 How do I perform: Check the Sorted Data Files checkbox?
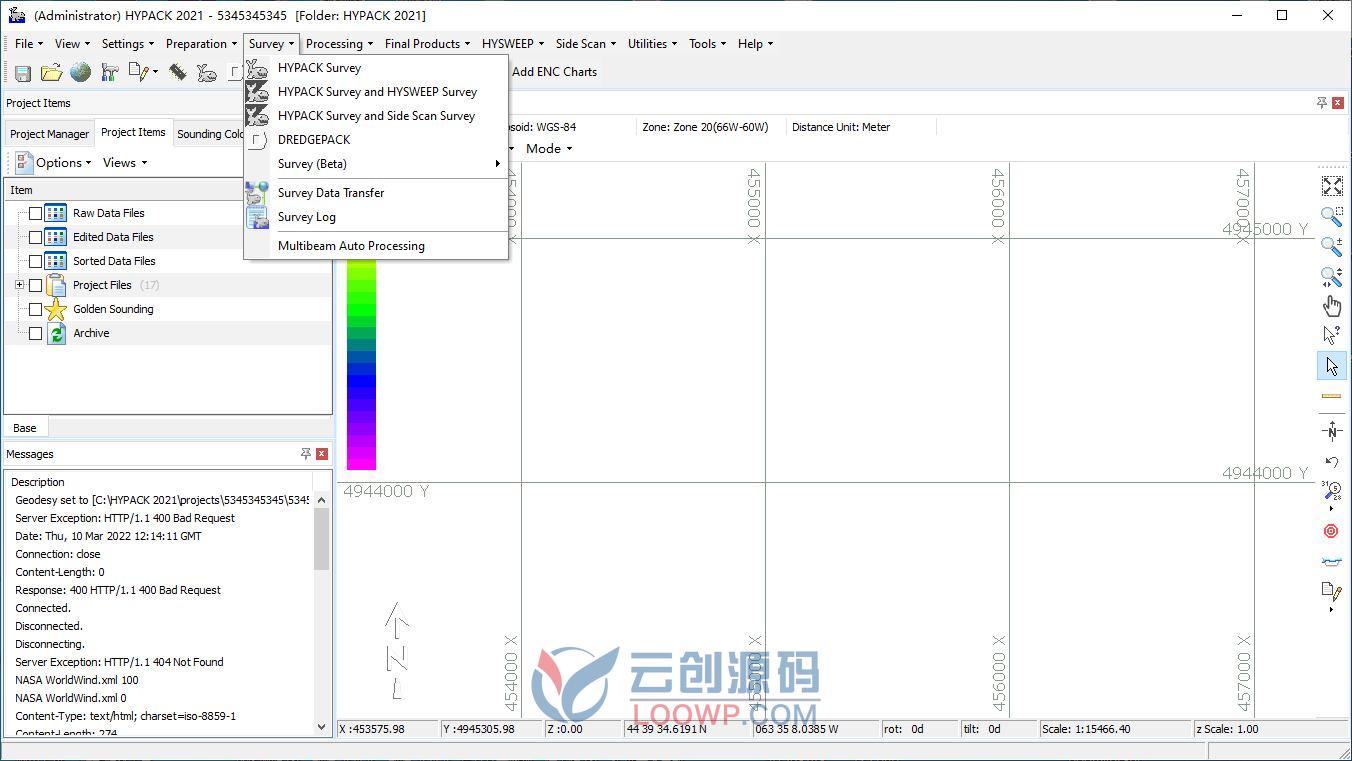tap(36, 261)
